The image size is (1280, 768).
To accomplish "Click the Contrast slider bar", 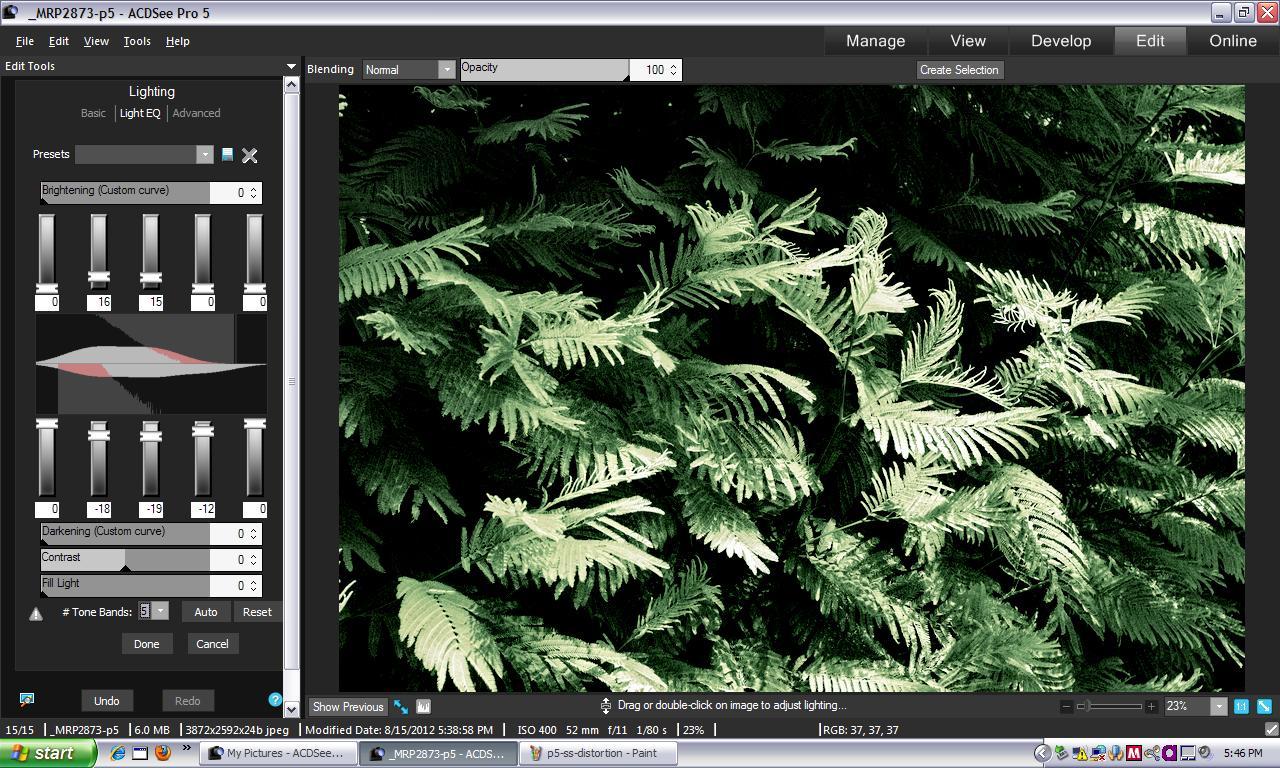I will point(125,559).
